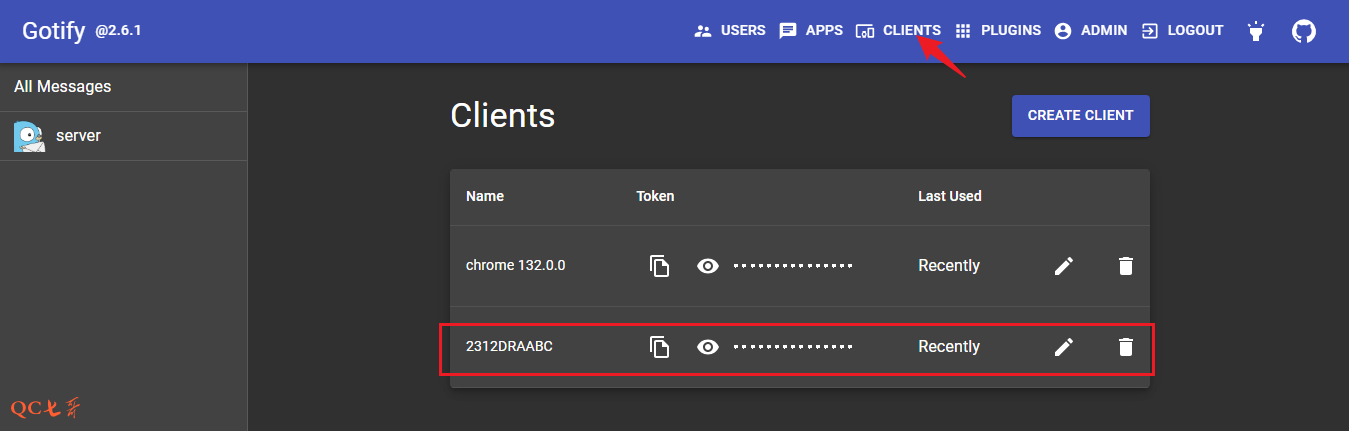Toggle the light/dark theme bulb icon
Image resolution: width=1349 pixels, height=431 pixels.
pos(1255,31)
